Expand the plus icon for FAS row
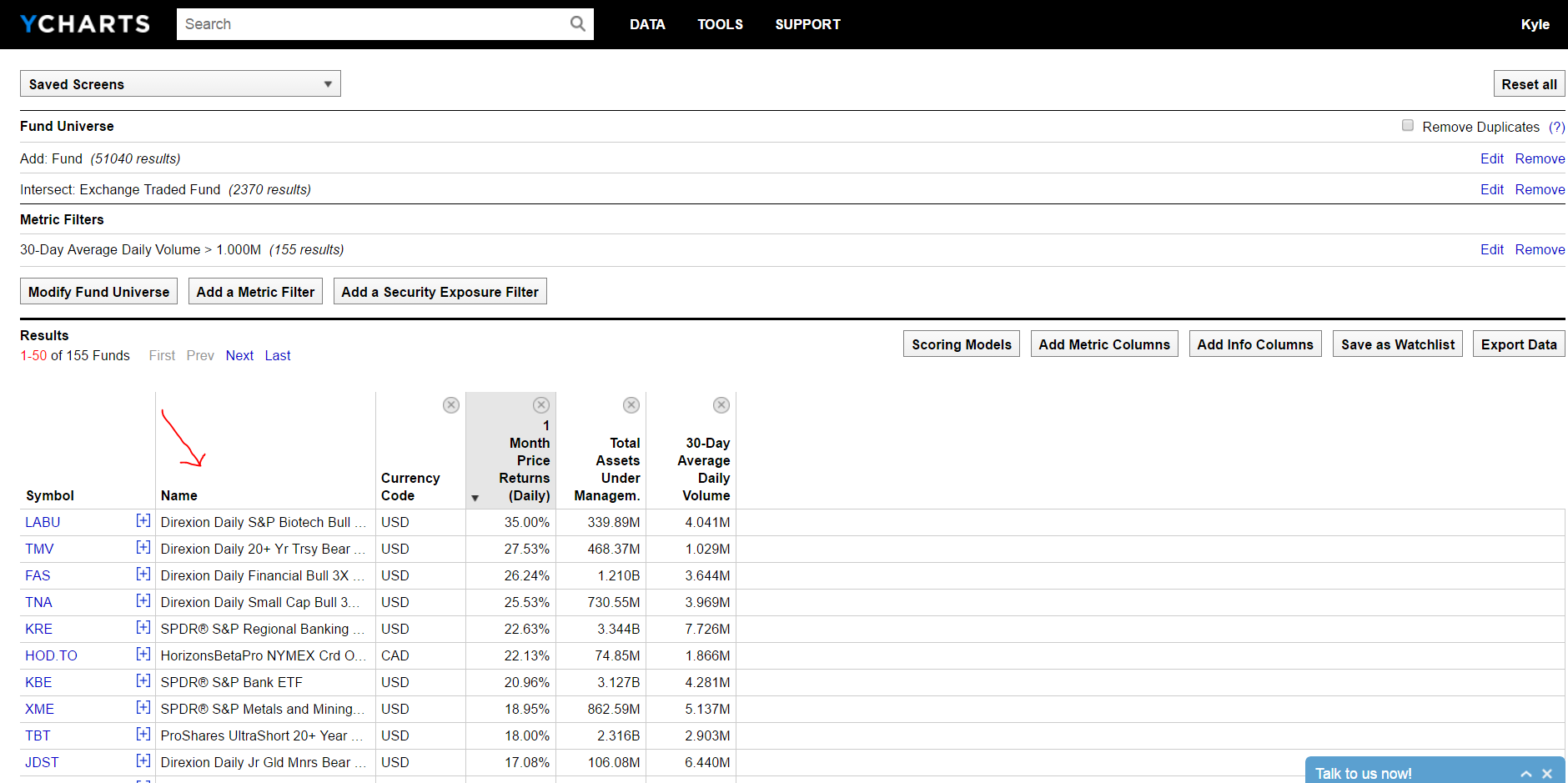 click(143, 575)
